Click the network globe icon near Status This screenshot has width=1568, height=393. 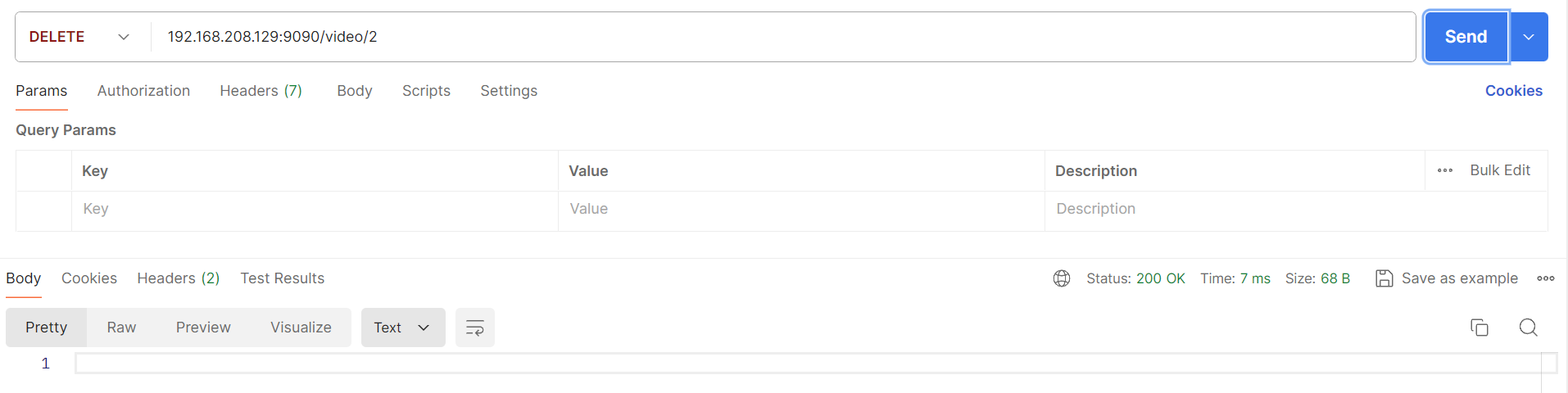[x=1062, y=278]
